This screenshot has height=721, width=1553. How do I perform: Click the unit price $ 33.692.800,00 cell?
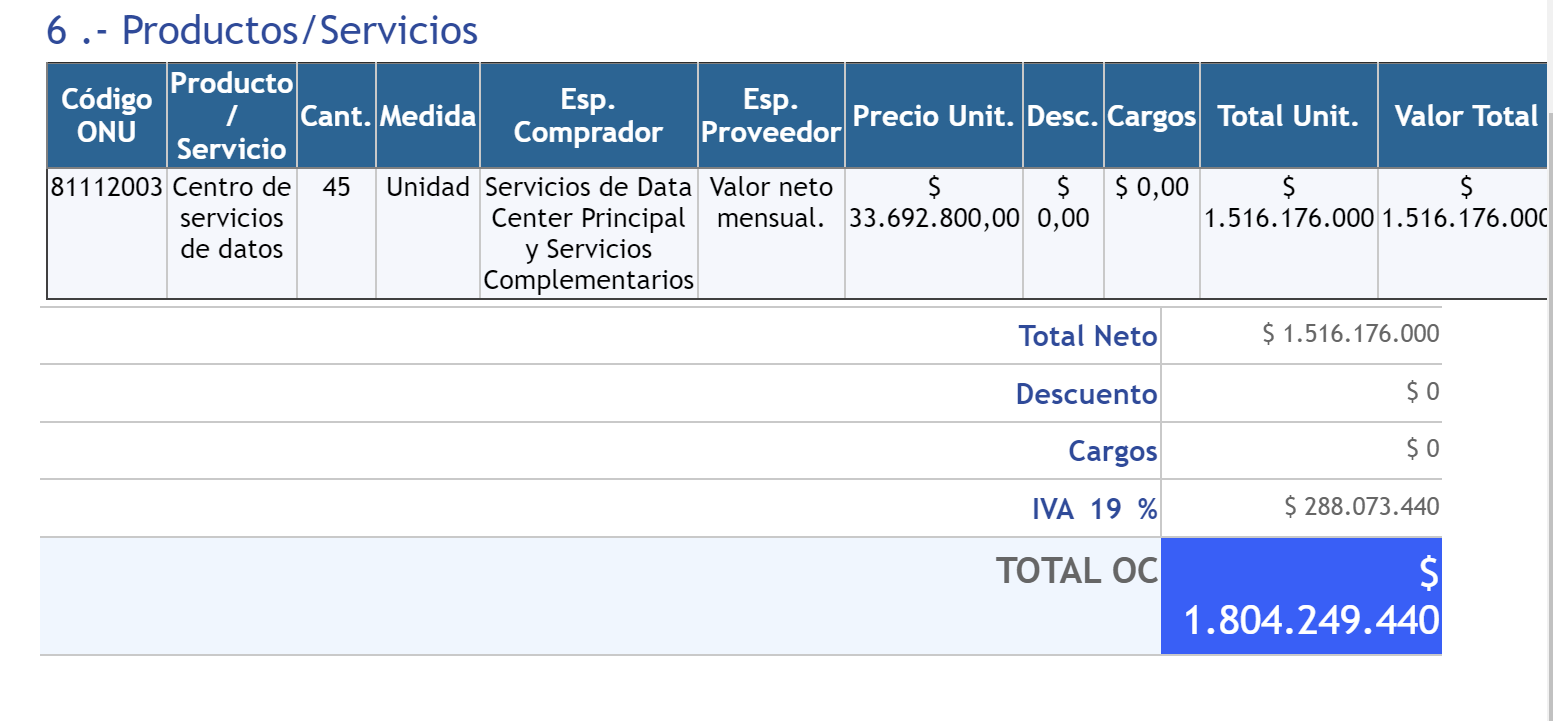pos(934,203)
